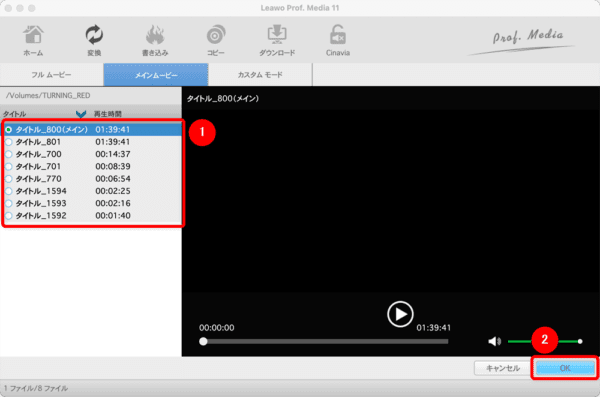Click the 再生時間 column header
This screenshot has width=600, height=397.
point(108,114)
